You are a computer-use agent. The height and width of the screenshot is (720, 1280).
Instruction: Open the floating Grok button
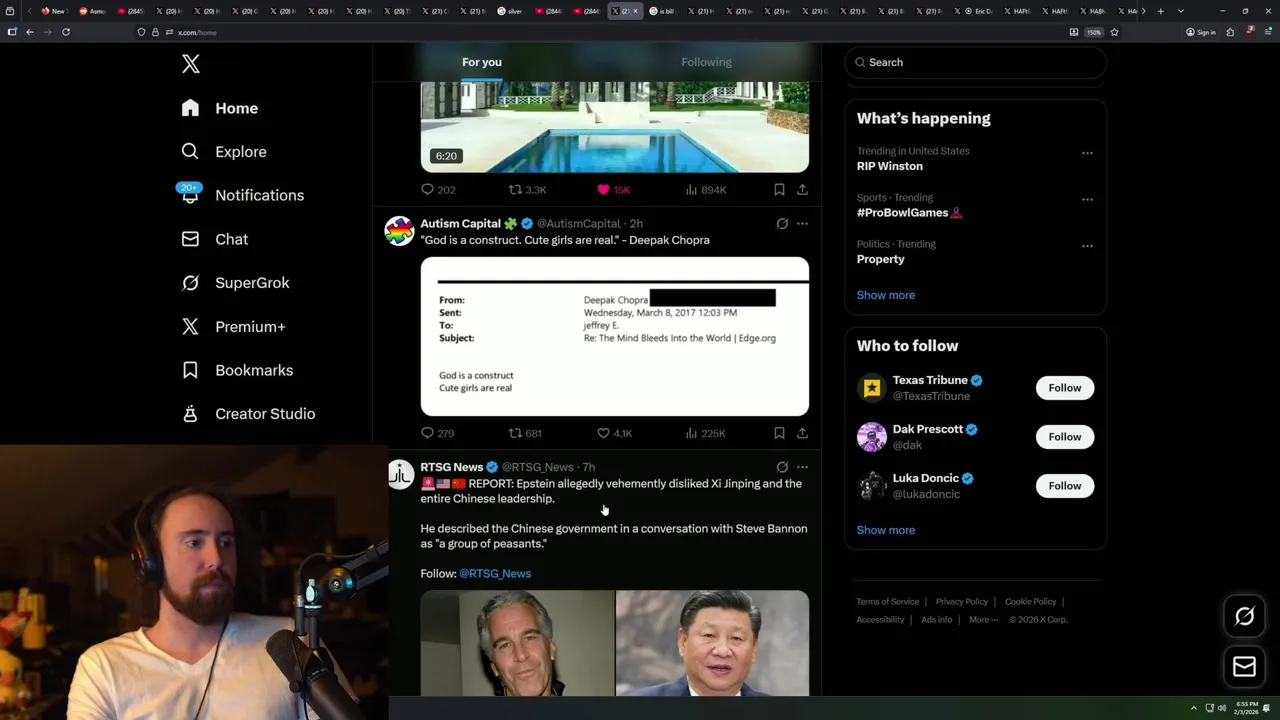(1245, 617)
